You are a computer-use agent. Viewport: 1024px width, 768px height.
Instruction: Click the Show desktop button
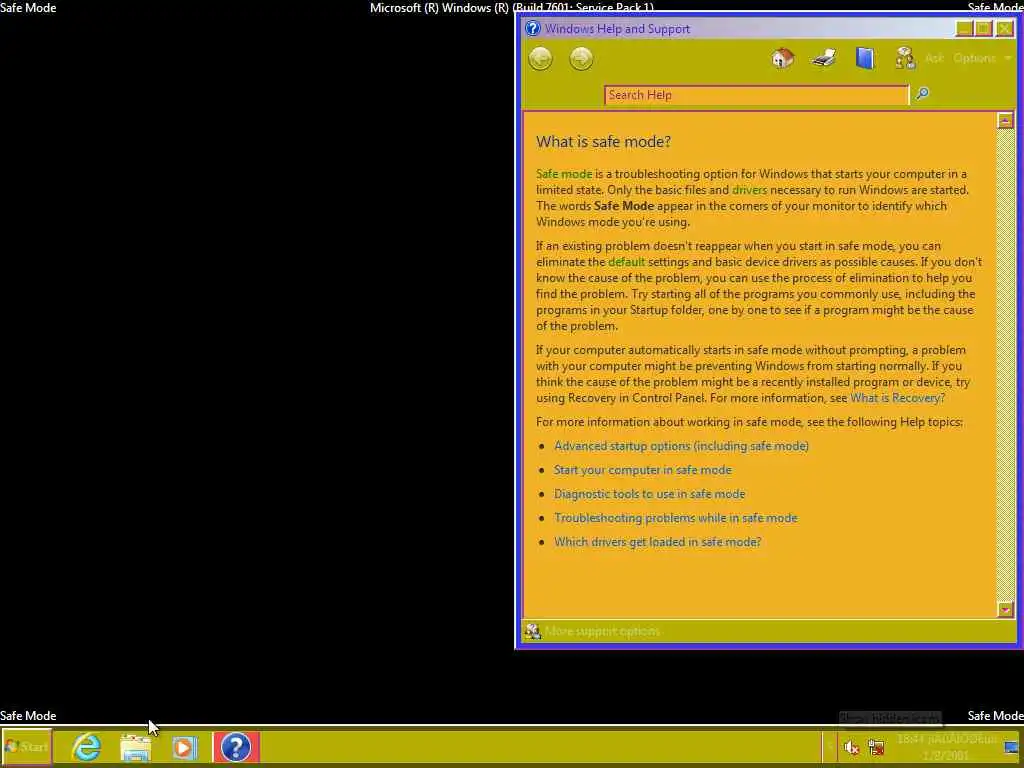[x=1011, y=747]
